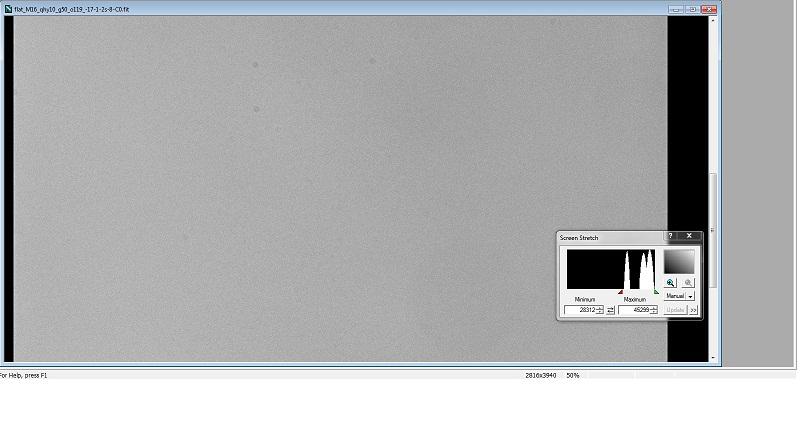Click the zoom-in magnifier in Screen Stretch
Screen dimensions: 800x430
[x=670, y=283]
